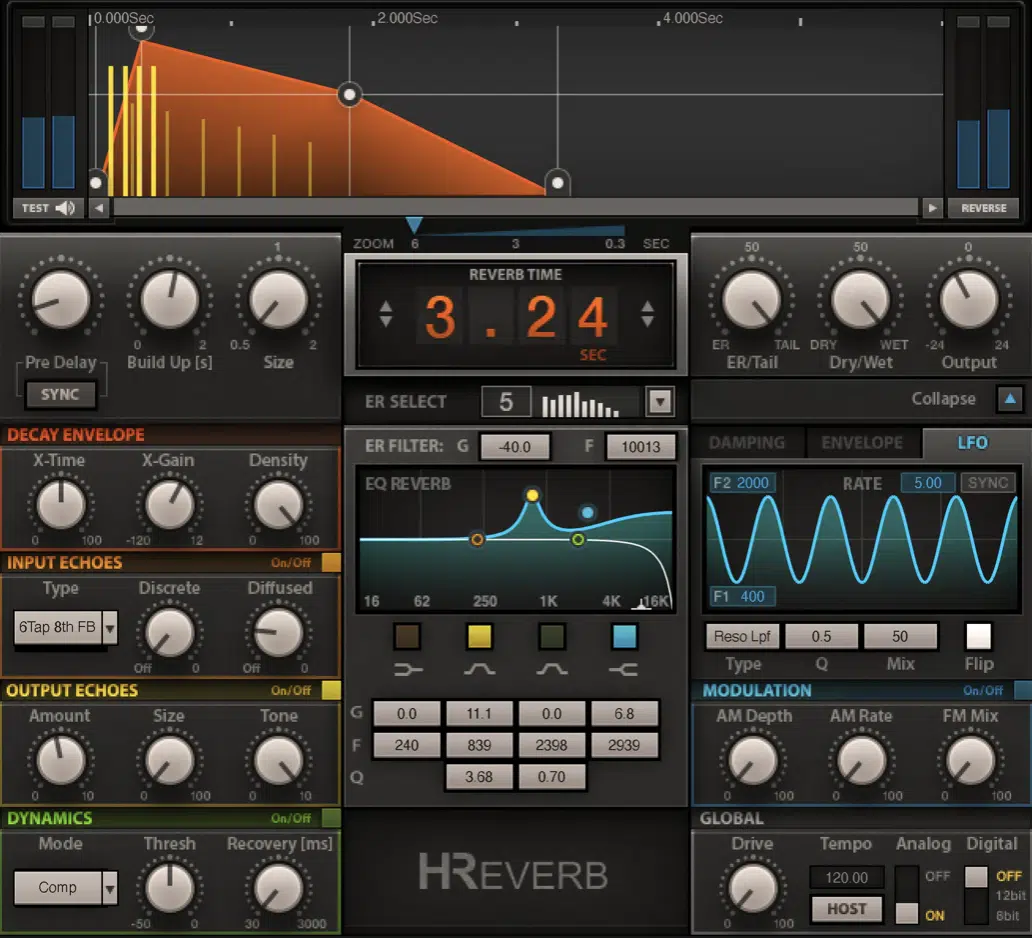This screenshot has height=938, width=1032.
Task: Click the Drive knob
Action: pos(752,888)
